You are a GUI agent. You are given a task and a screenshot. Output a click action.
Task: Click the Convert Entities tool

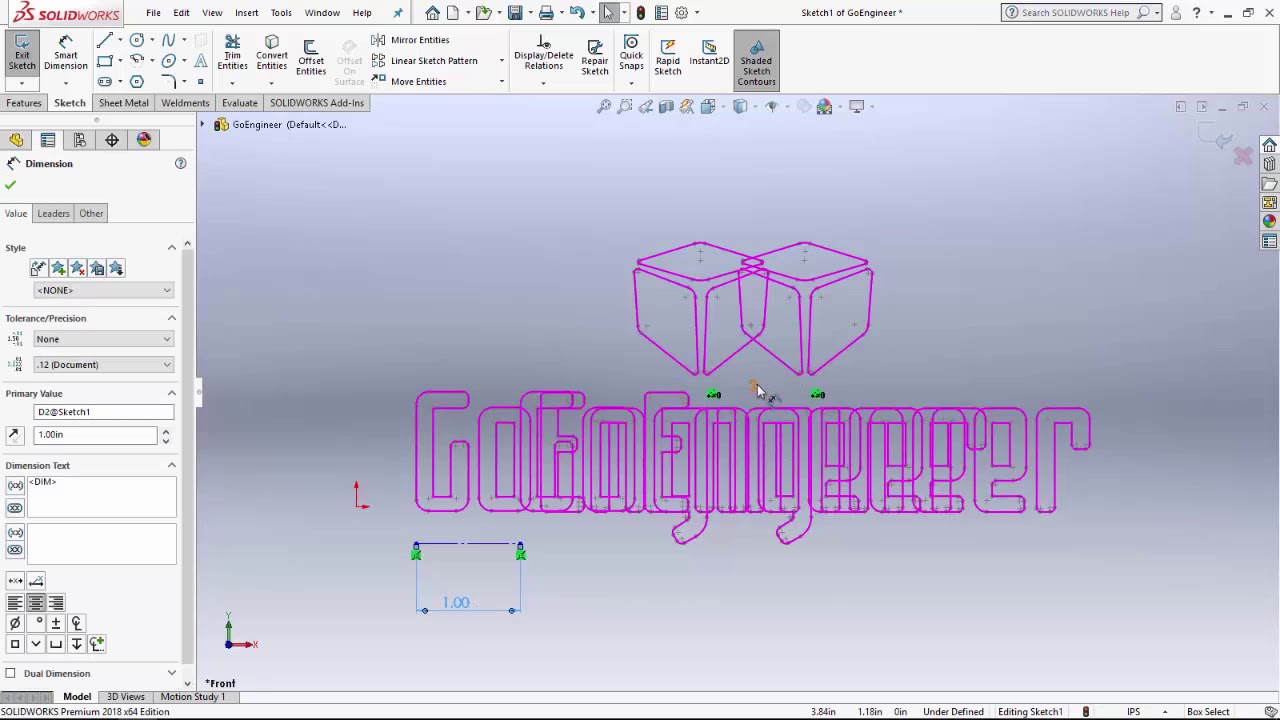click(271, 54)
